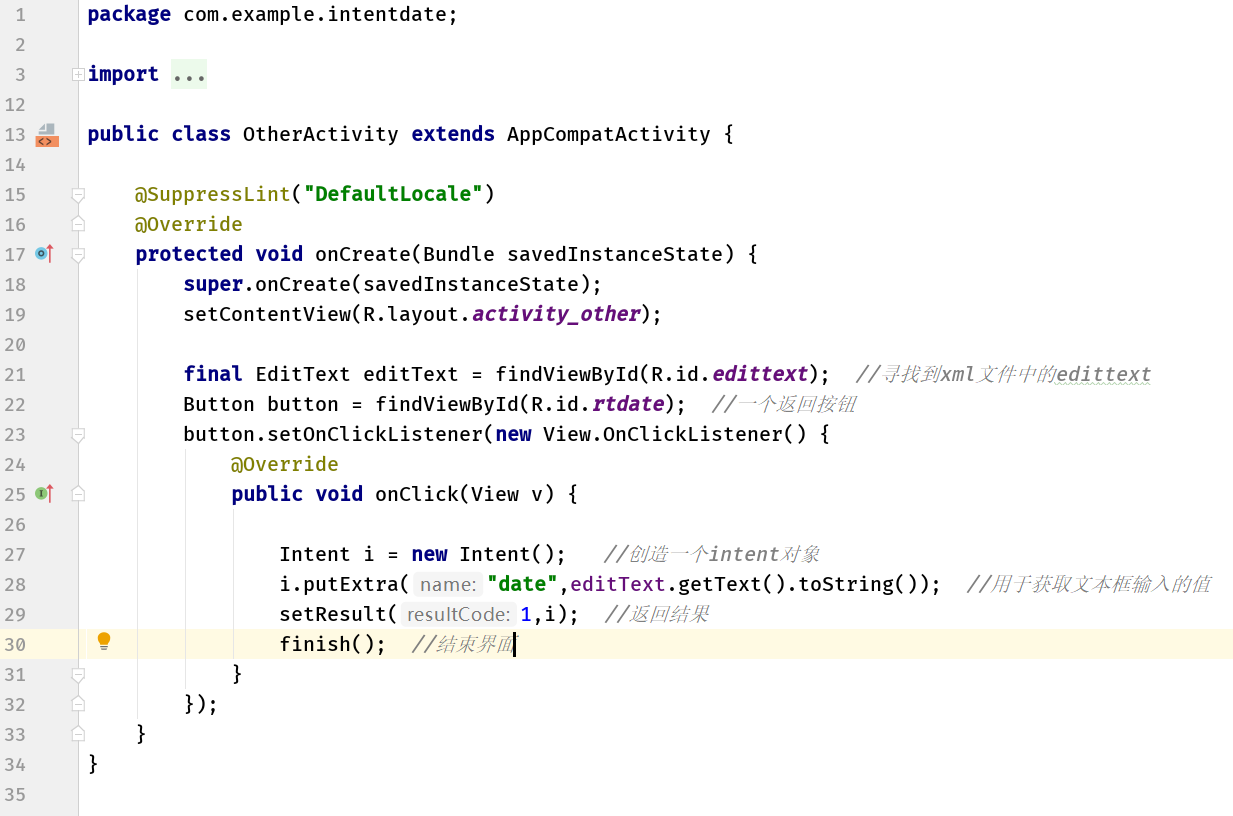1233x816 pixels.
Task: Click line number 35 in the gutter
Action: [x=15, y=794]
